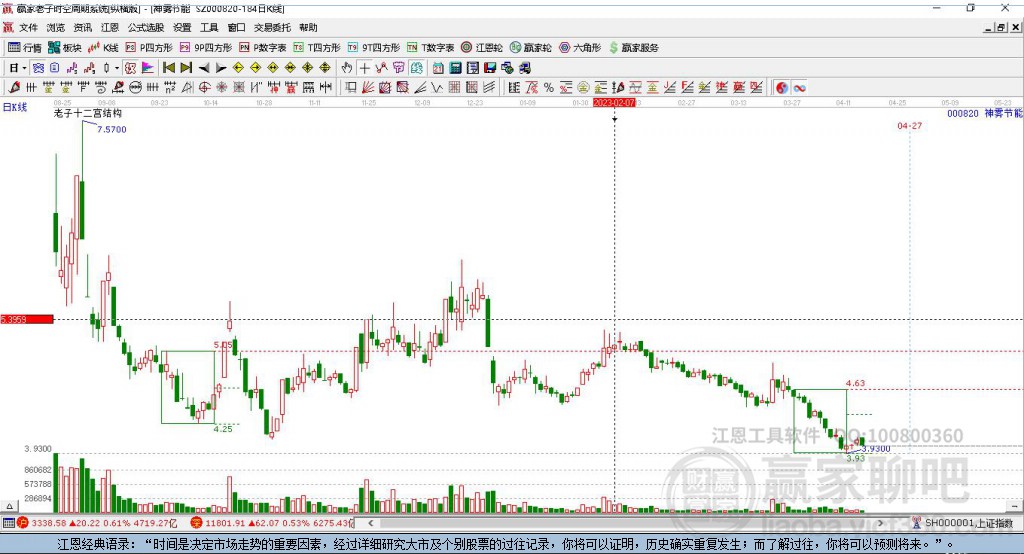Click the 000820 stock code
Screen dimensions: 1024x554
pos(963,113)
